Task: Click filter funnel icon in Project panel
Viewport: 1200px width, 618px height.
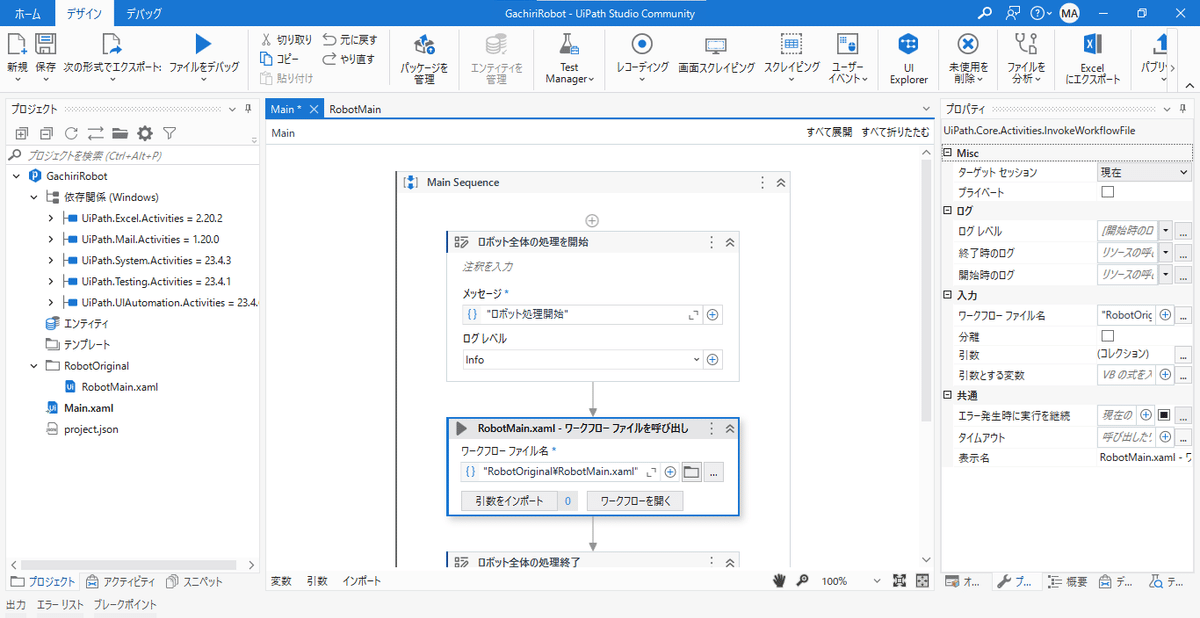Action: click(170, 133)
